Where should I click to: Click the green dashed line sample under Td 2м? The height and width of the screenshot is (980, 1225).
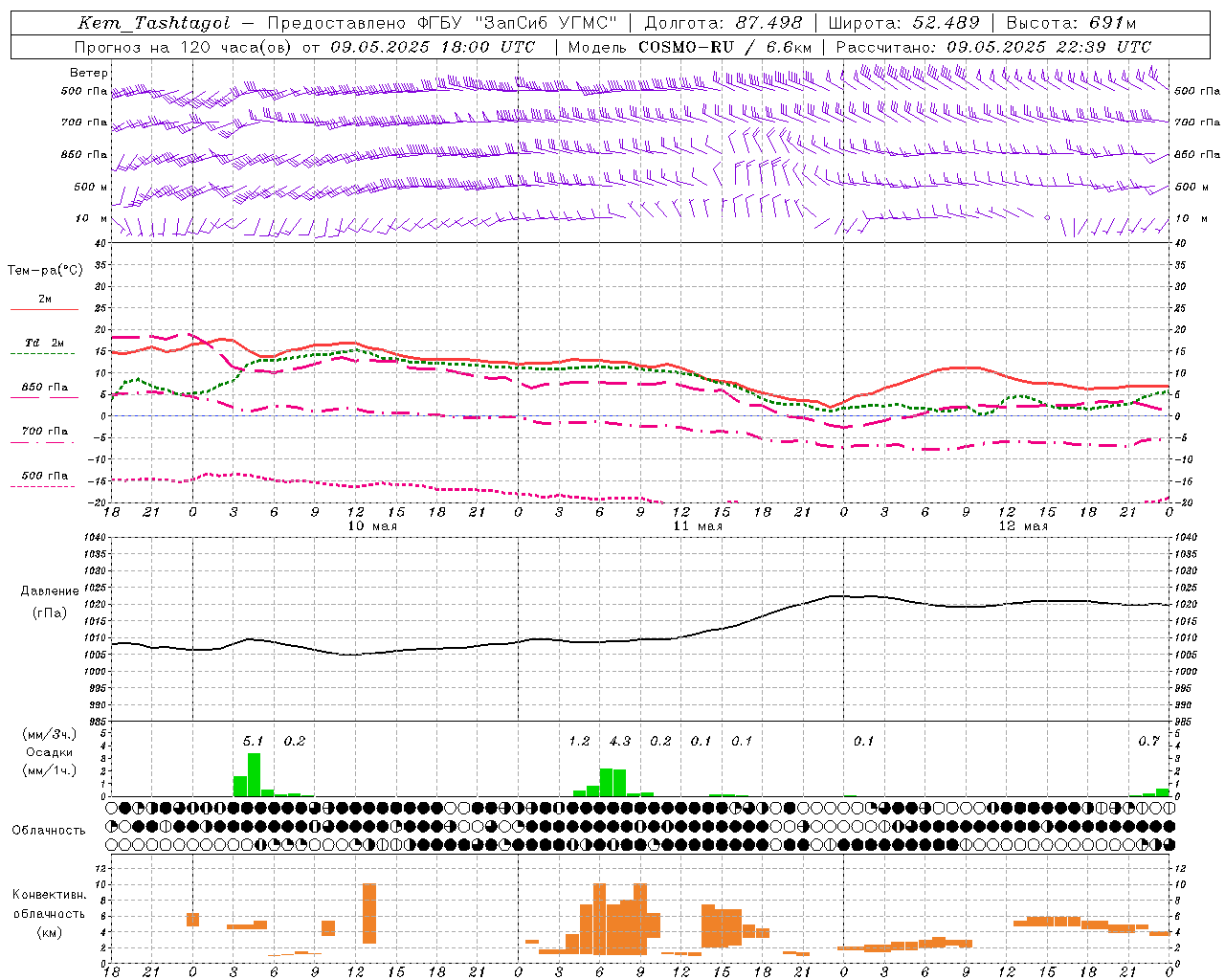44,353
